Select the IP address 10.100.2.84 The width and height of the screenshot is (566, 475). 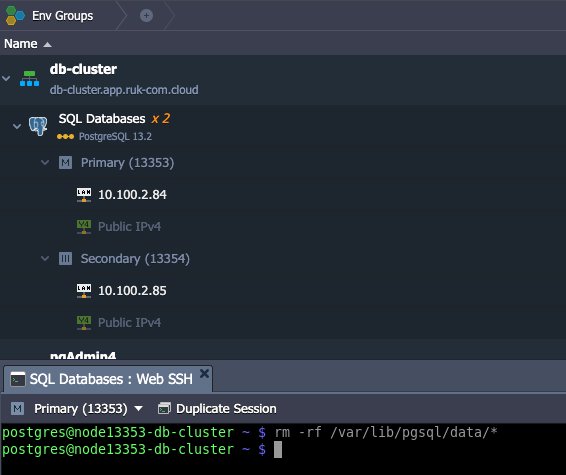(132, 195)
